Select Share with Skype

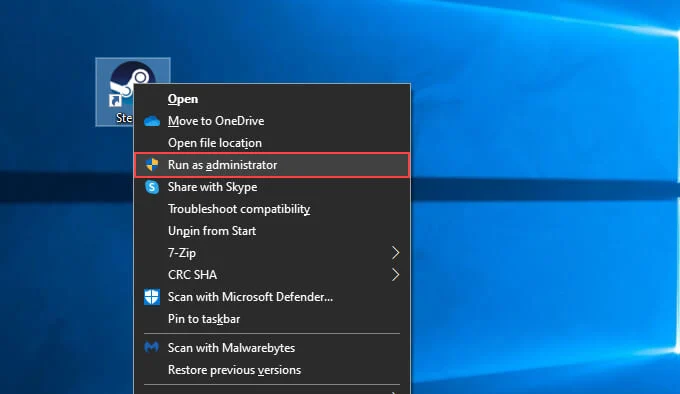(272, 187)
